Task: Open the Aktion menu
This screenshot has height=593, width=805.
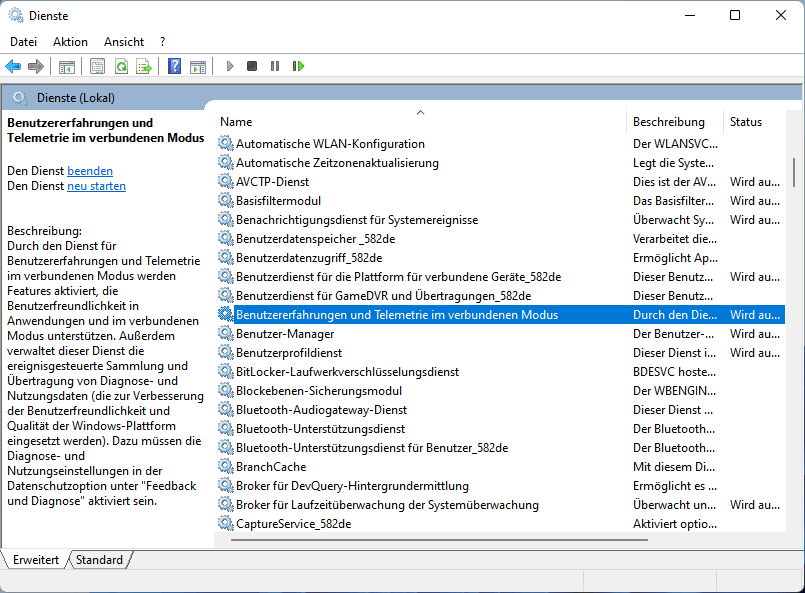Action: tap(70, 42)
